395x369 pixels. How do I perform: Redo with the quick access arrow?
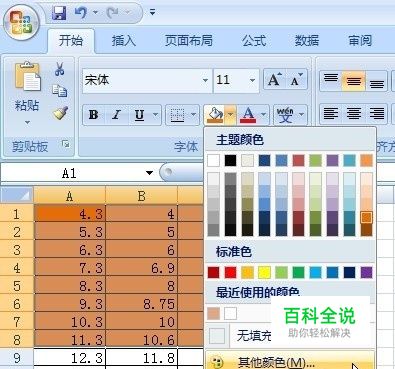click(x=112, y=13)
